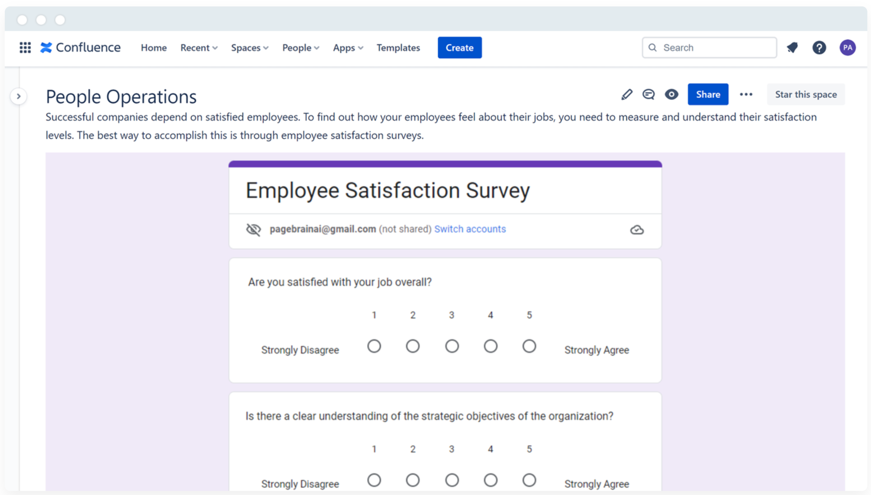Click the Confluence logo
This screenshot has width=871, height=495.
click(81, 47)
